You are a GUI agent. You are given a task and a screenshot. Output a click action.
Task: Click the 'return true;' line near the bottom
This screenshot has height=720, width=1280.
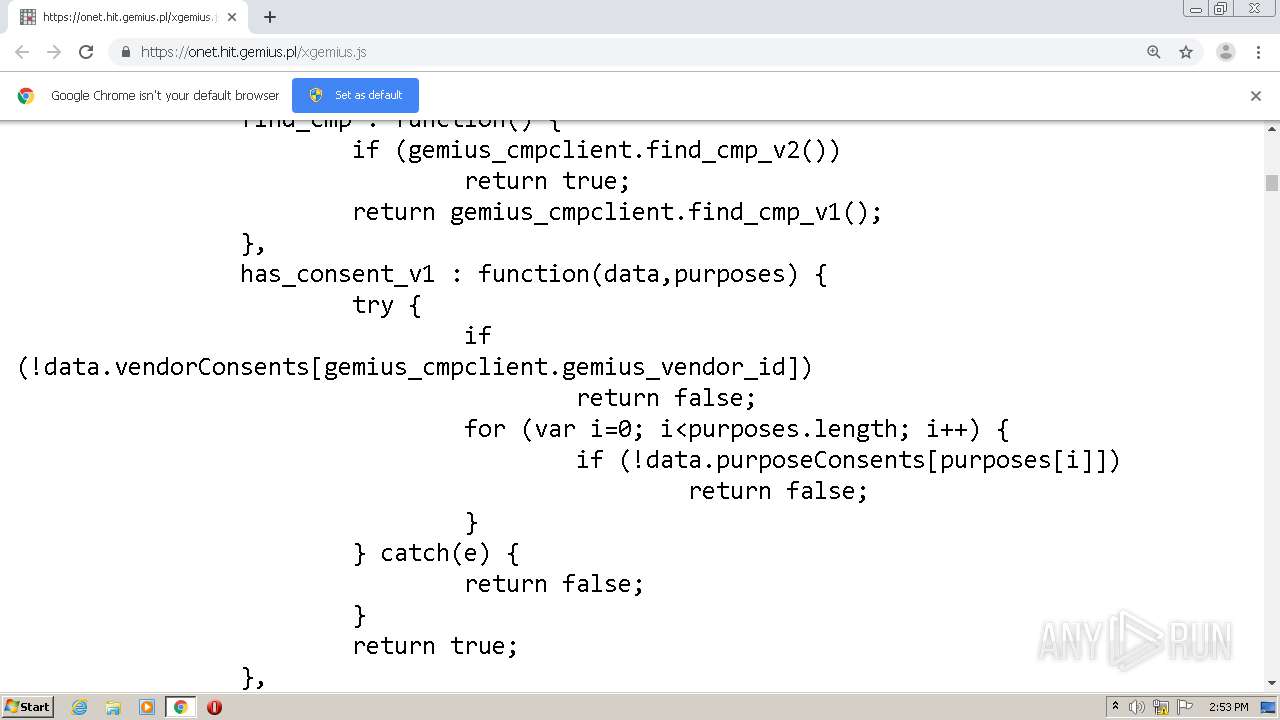point(435,646)
